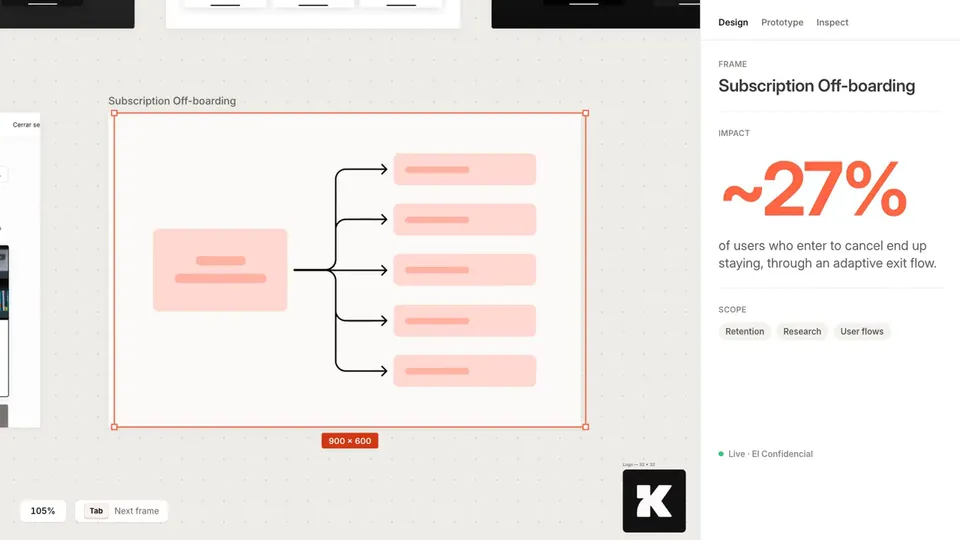Click the Cerrar se text in left frame
This screenshot has height=540, width=960.
point(26,125)
